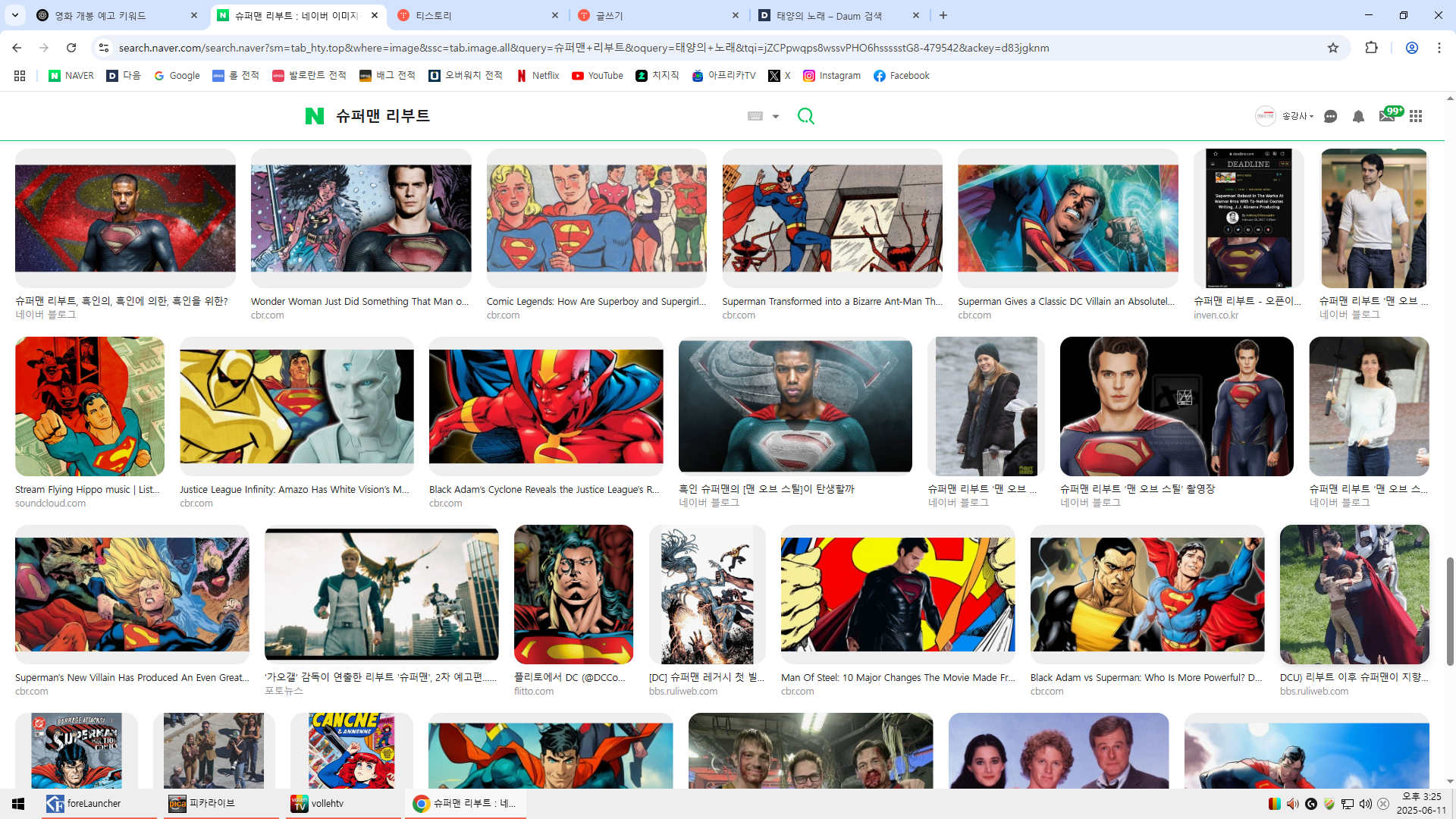The image size is (1456, 819).
Task: Reload the page
Action: click(x=71, y=48)
